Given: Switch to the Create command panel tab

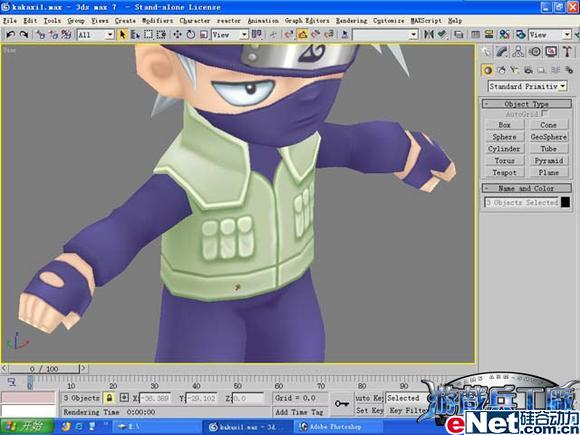Looking at the screenshot, I should point(486,51).
